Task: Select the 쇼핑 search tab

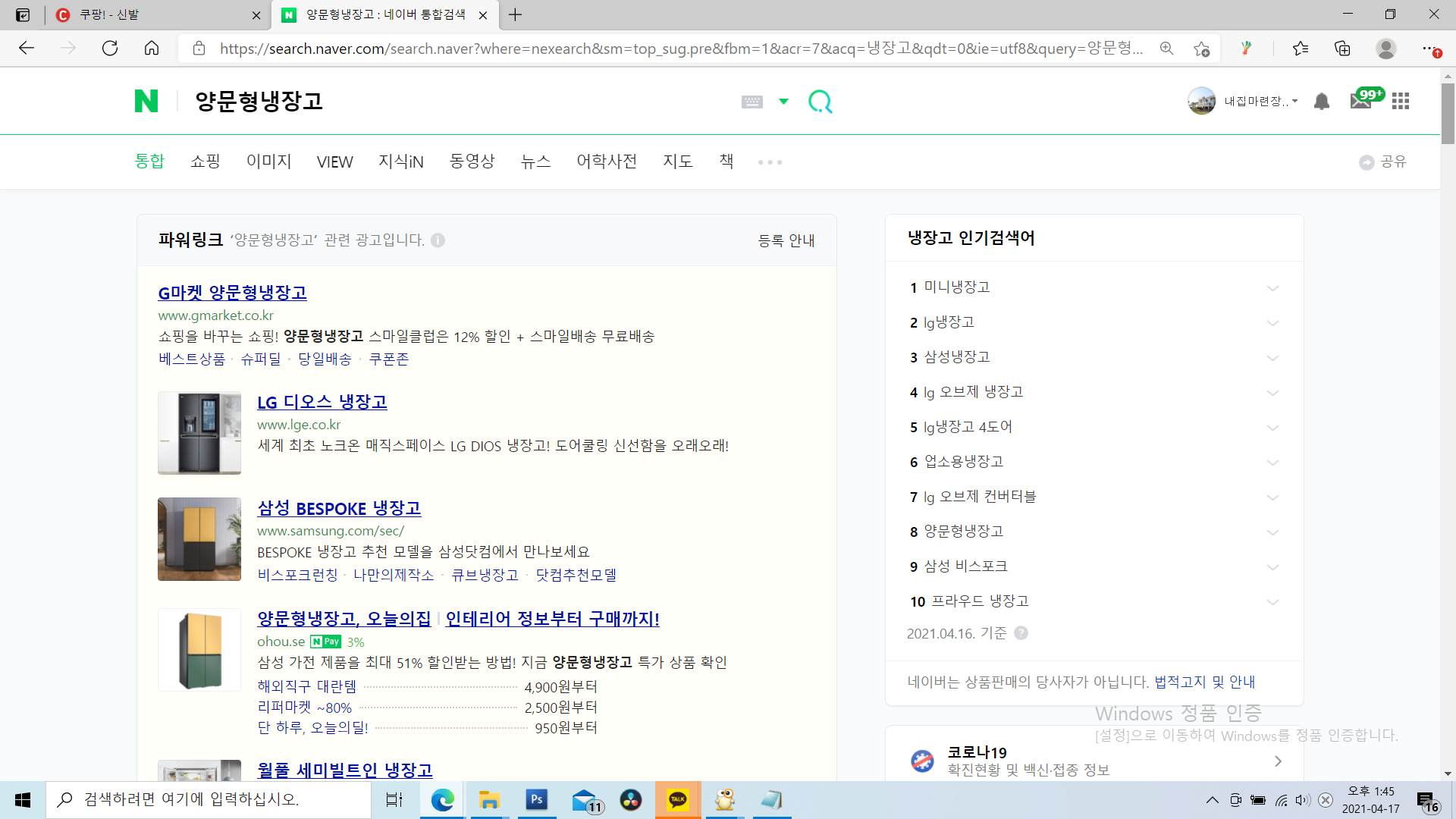Action: coord(205,162)
